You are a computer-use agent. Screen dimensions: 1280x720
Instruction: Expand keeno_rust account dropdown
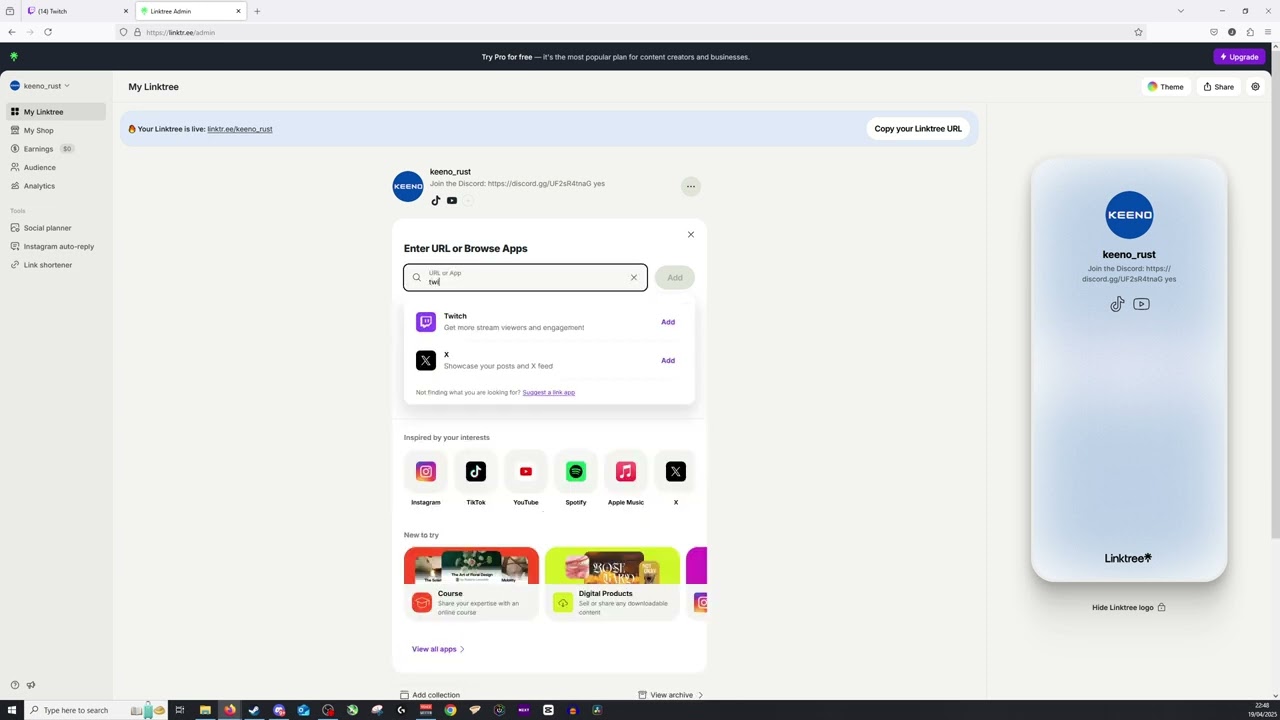coord(40,86)
